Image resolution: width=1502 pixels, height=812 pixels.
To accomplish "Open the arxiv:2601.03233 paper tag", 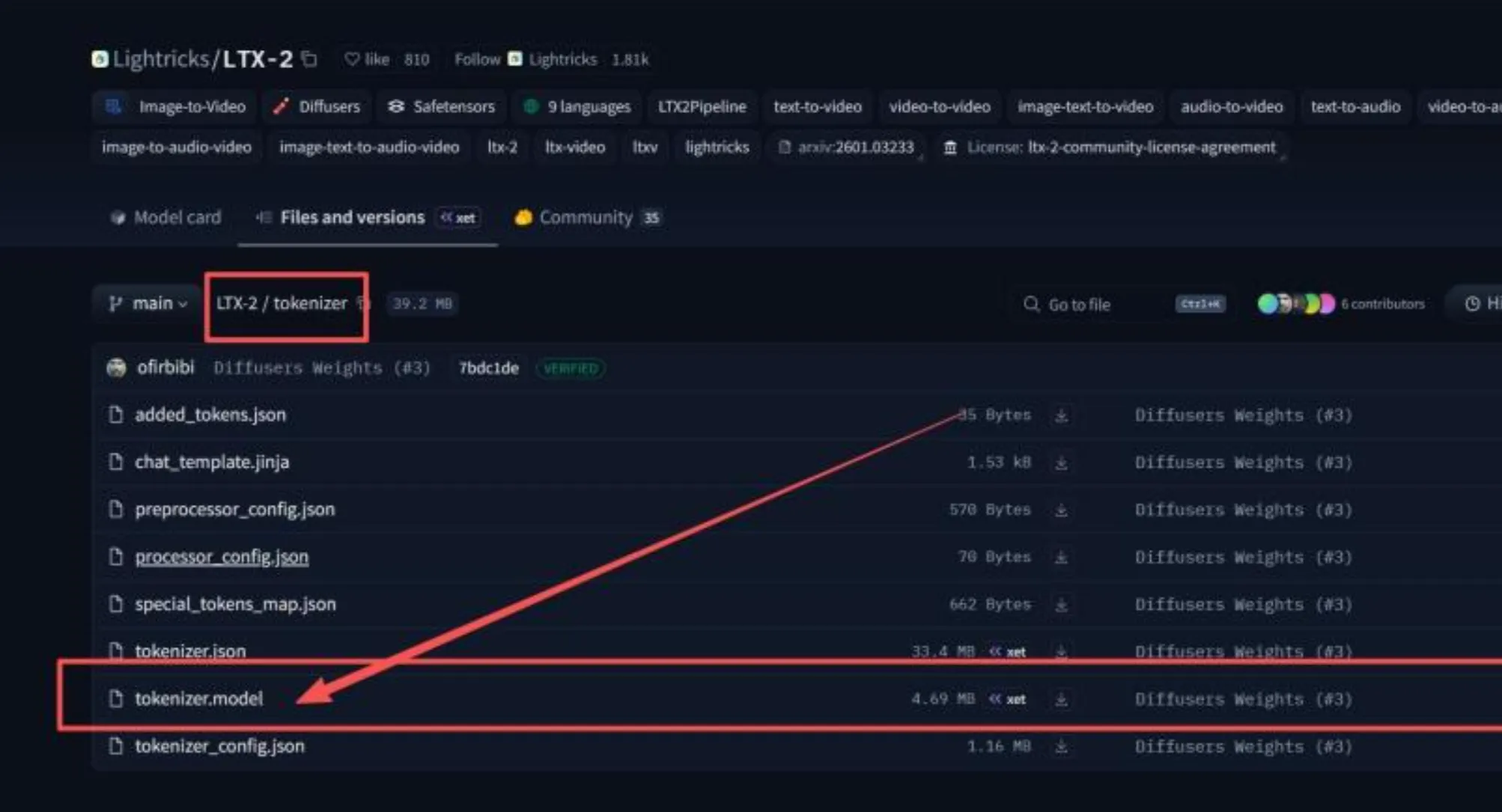I will [846, 147].
